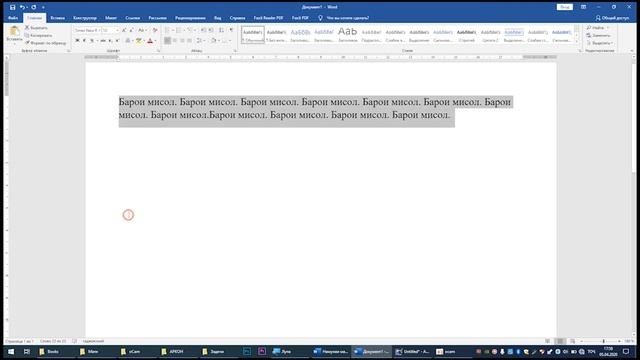Open the font name combo box
640x360 pixels.
(87, 30)
